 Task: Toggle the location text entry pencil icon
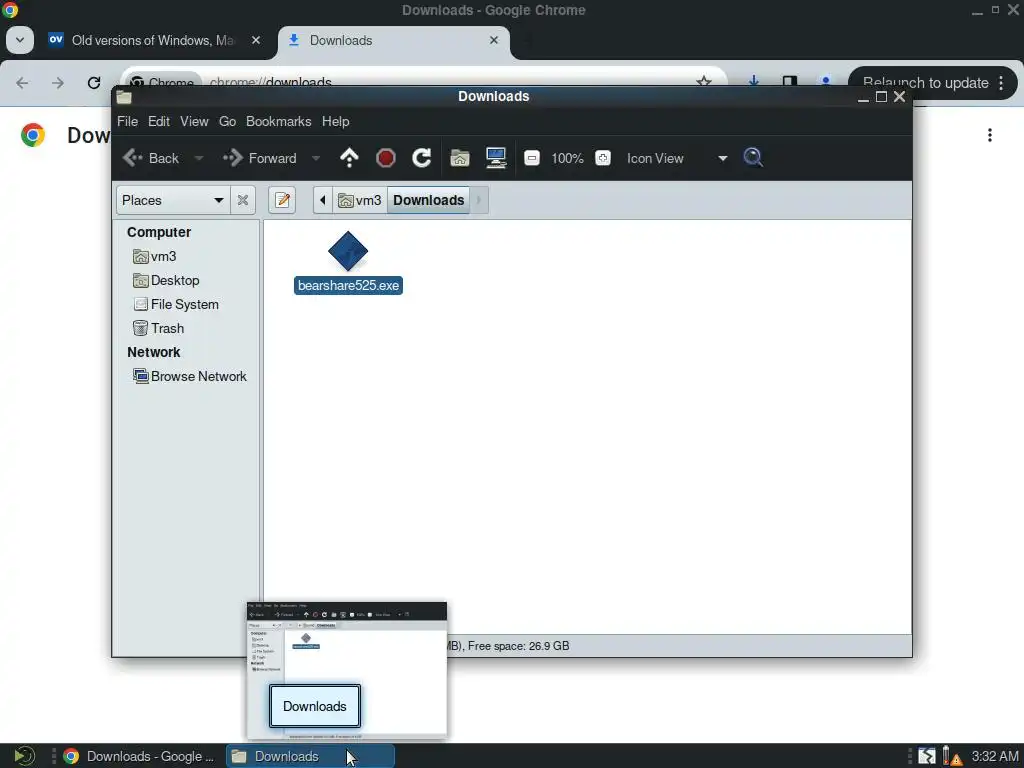click(282, 200)
